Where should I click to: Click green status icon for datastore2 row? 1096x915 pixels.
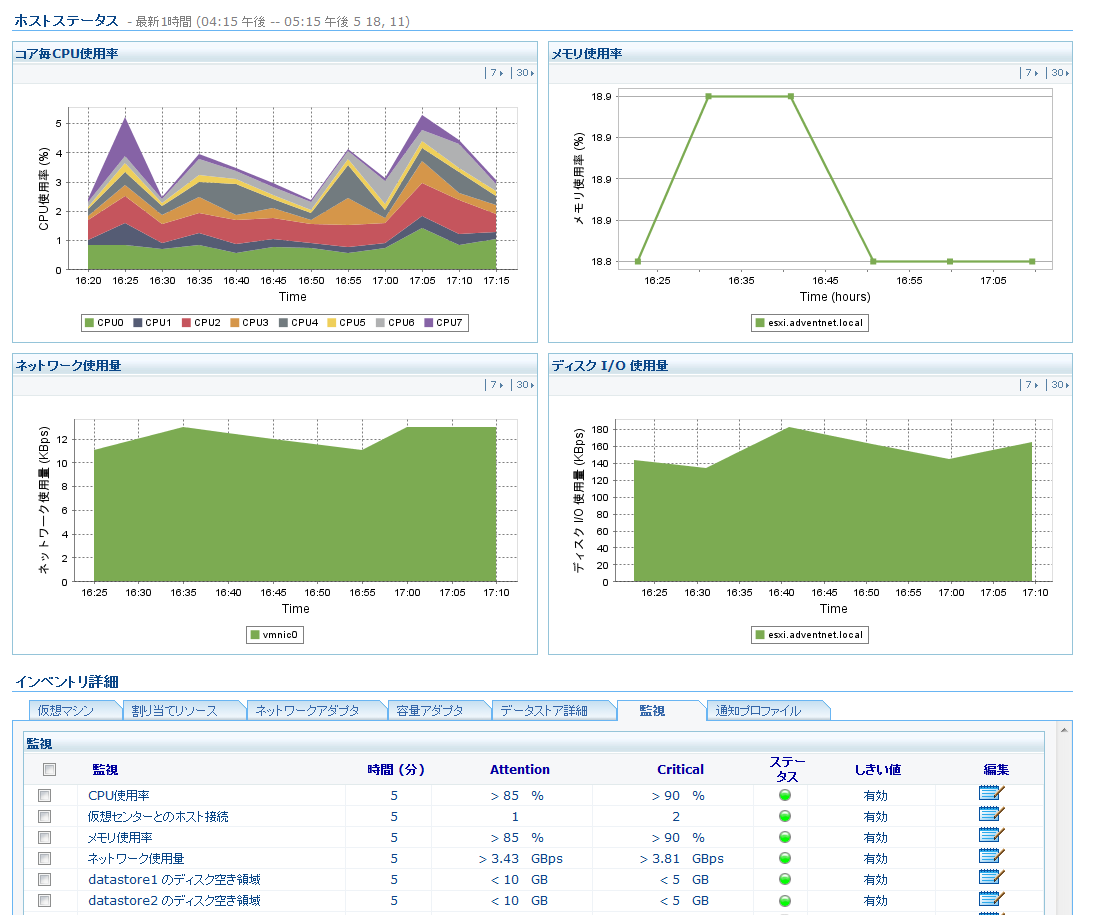pyautogui.click(x=784, y=900)
